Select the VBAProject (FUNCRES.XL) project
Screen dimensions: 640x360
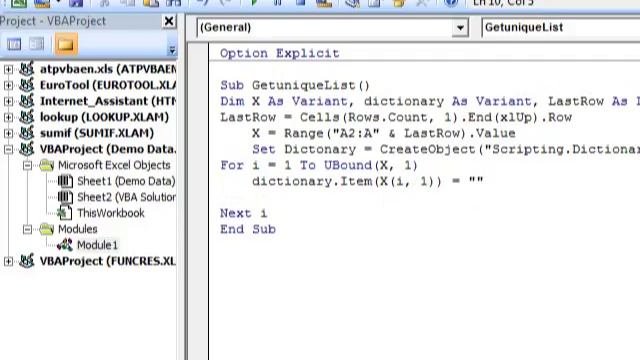(108, 261)
